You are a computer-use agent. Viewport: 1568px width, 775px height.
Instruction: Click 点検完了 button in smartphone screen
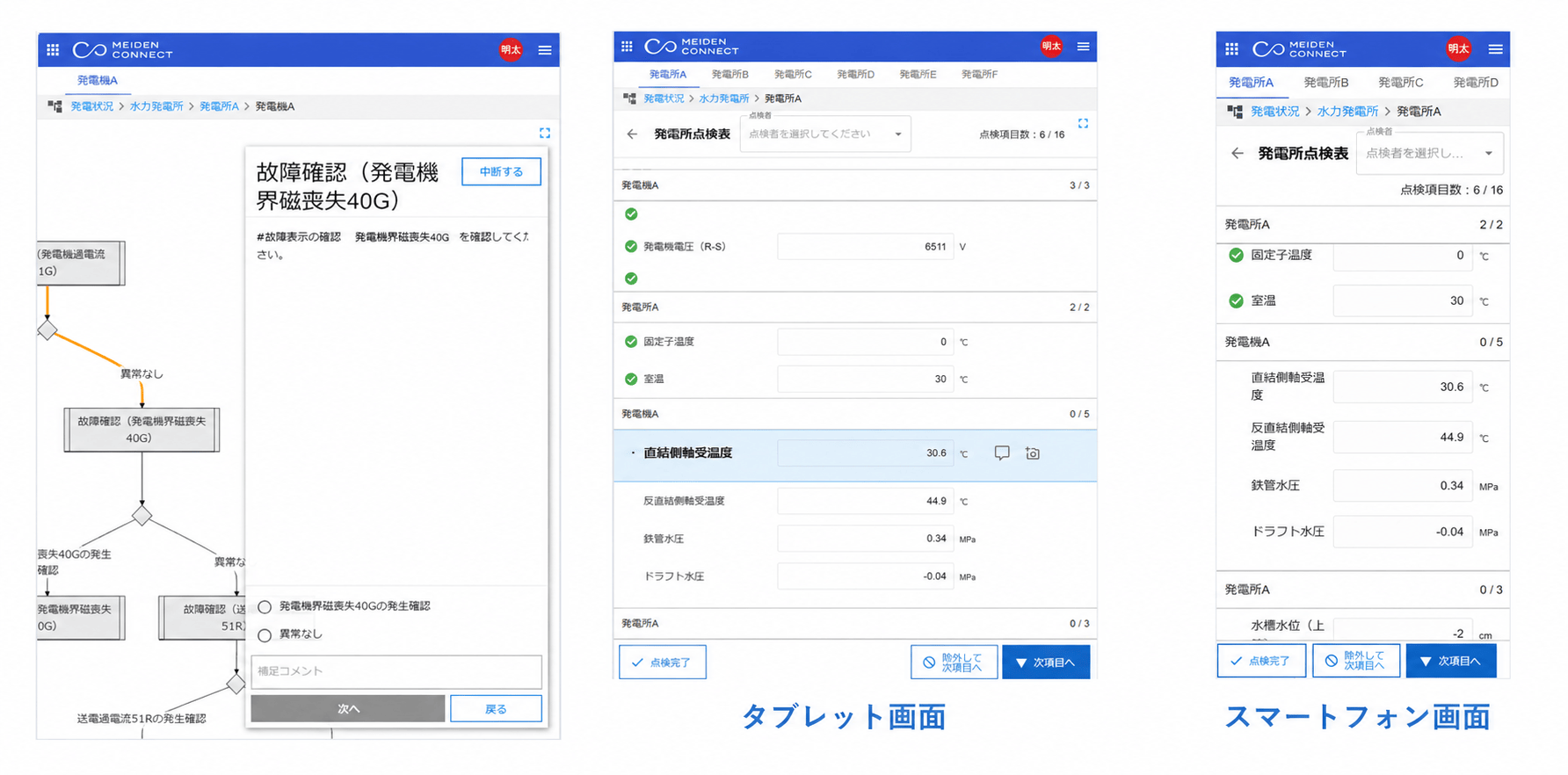pyautogui.click(x=1260, y=661)
